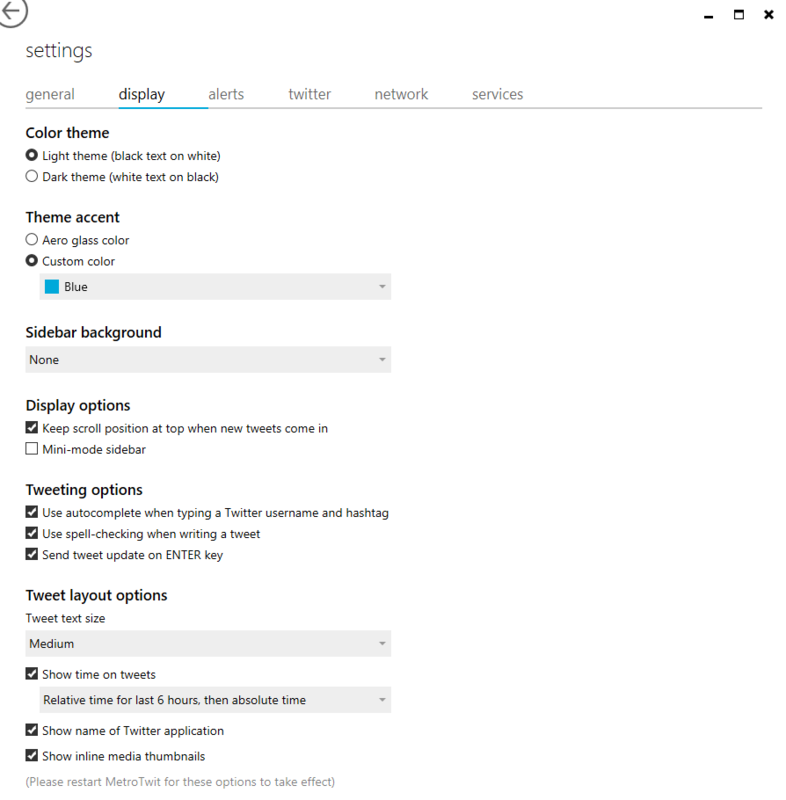Switch to the alerts tab

click(x=226, y=94)
